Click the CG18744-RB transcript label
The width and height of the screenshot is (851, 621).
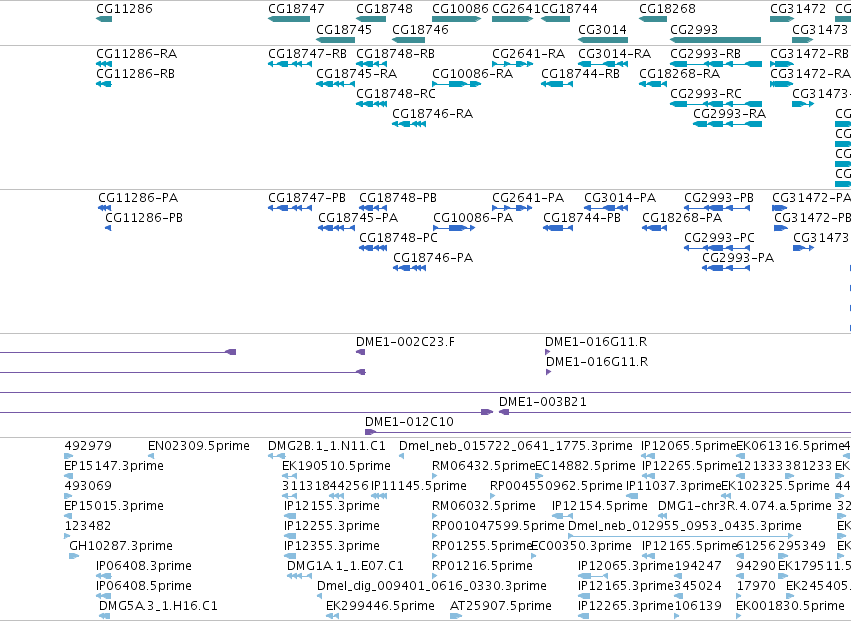581,74
